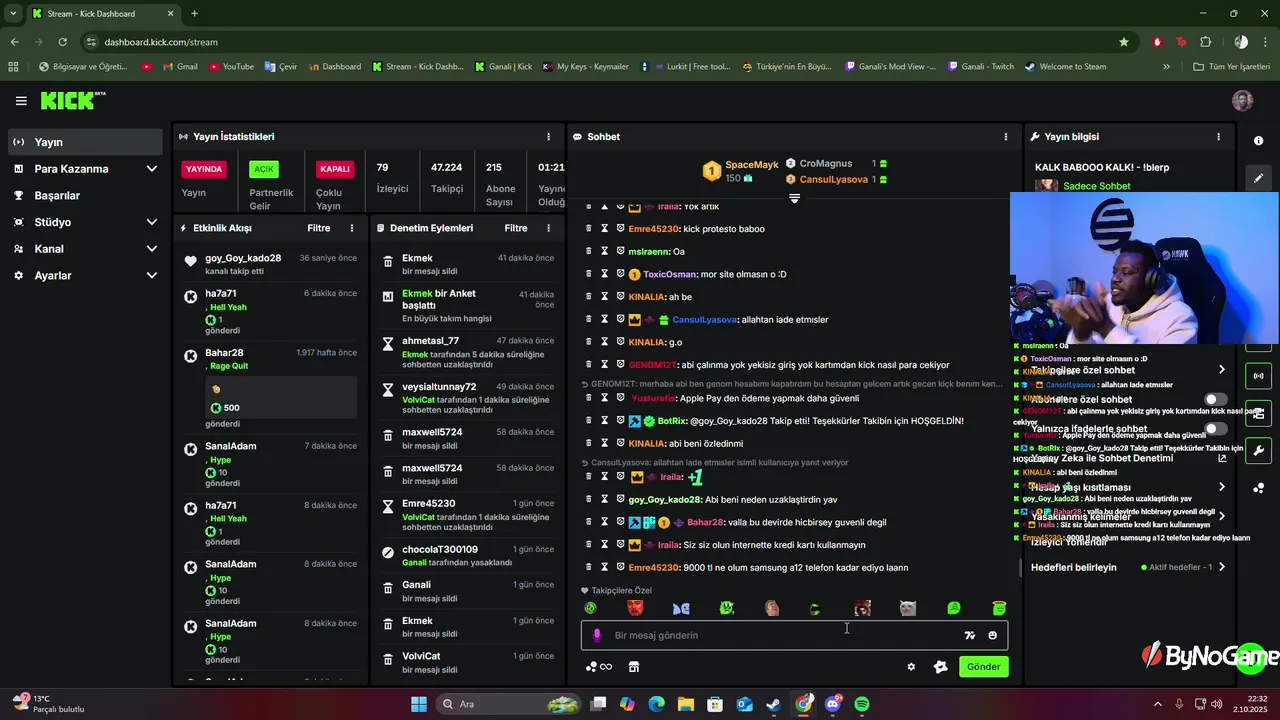Screen dimensions: 1280x720
Task: Ban GENOM12T using the shield icon
Action: point(620,365)
